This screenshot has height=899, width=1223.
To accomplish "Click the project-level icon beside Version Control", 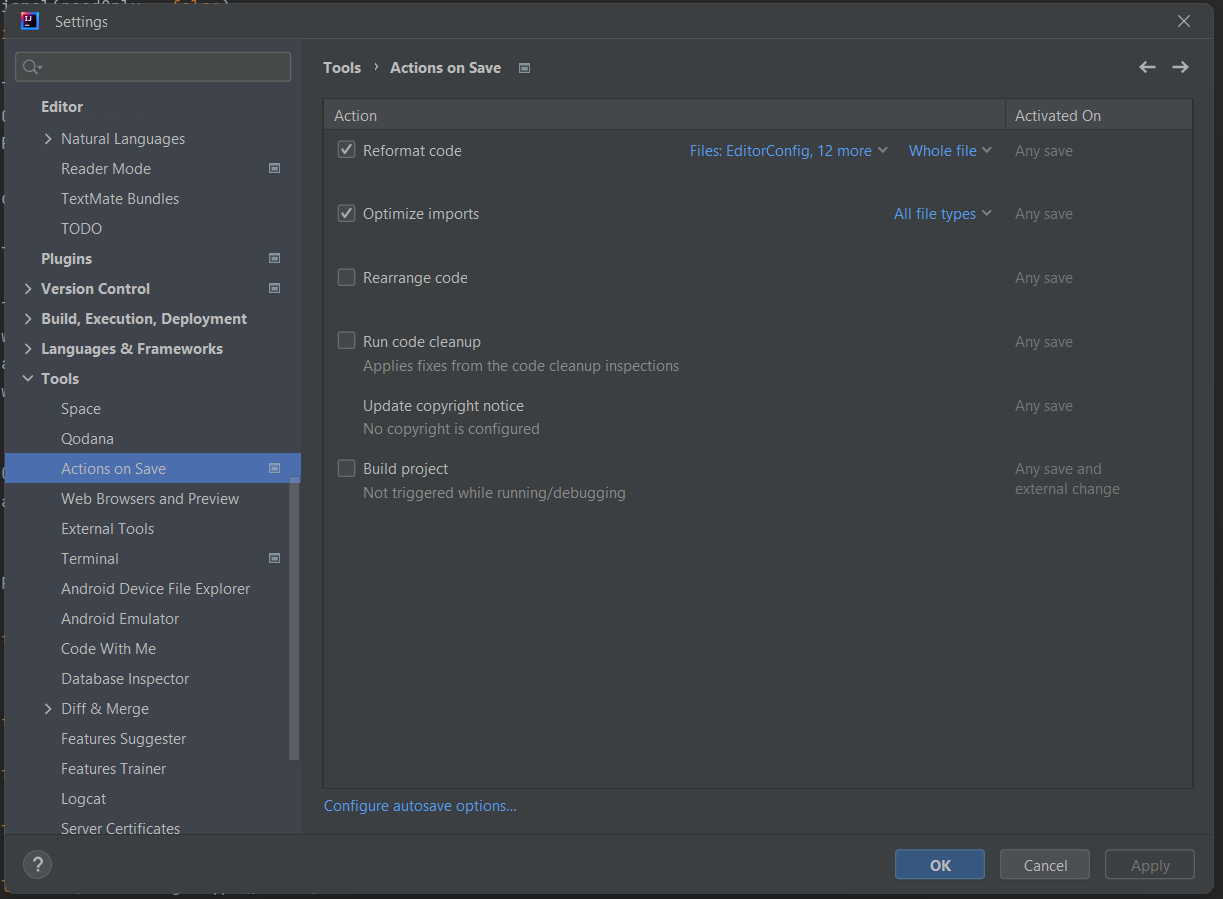I will pyautogui.click(x=274, y=289).
